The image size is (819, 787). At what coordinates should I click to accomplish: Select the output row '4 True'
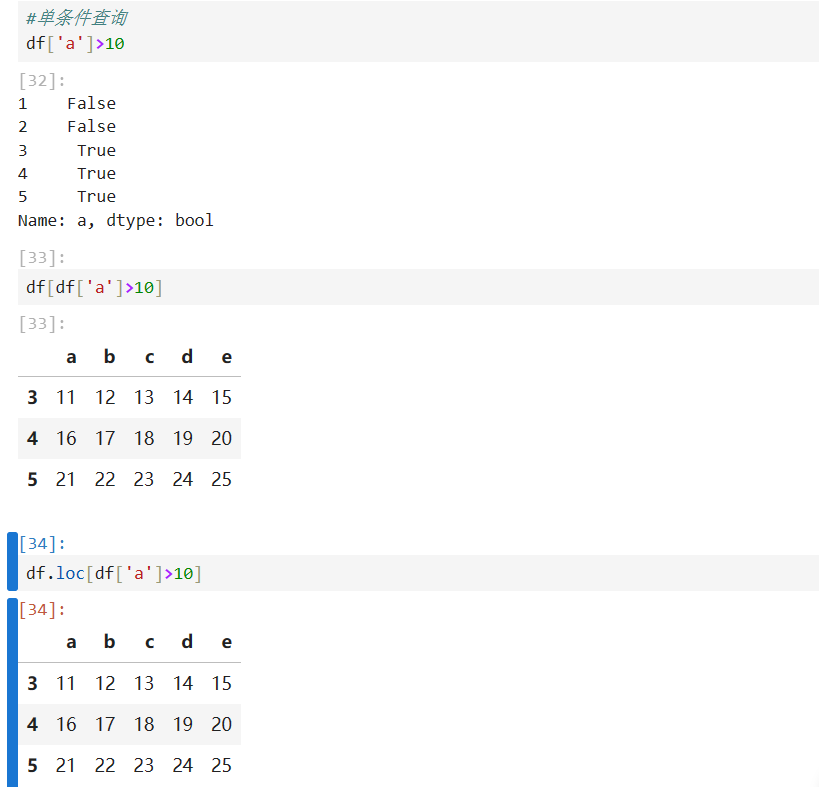[67, 173]
